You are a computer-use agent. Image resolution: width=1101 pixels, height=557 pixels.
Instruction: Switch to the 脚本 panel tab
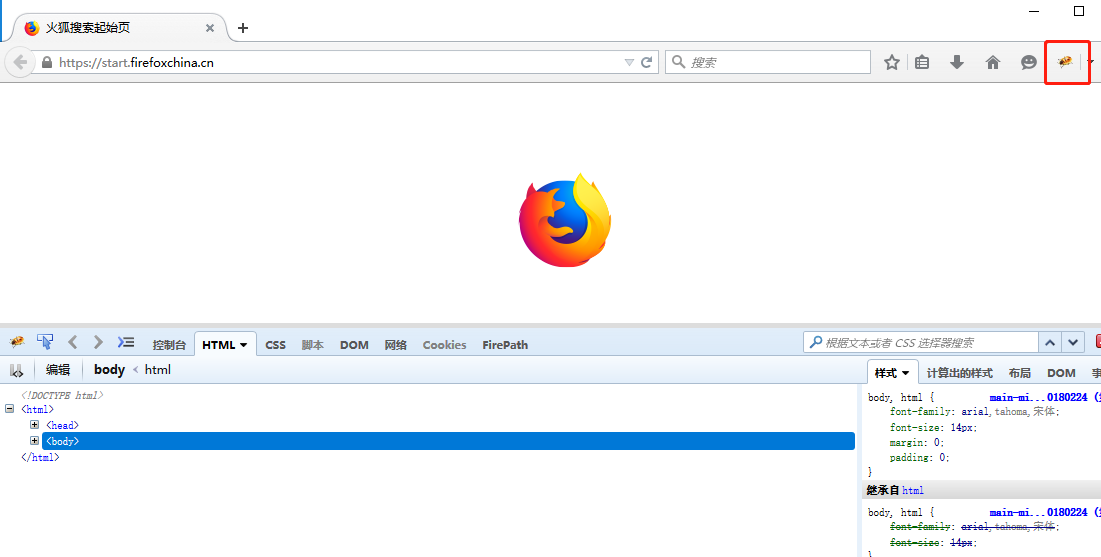312,345
